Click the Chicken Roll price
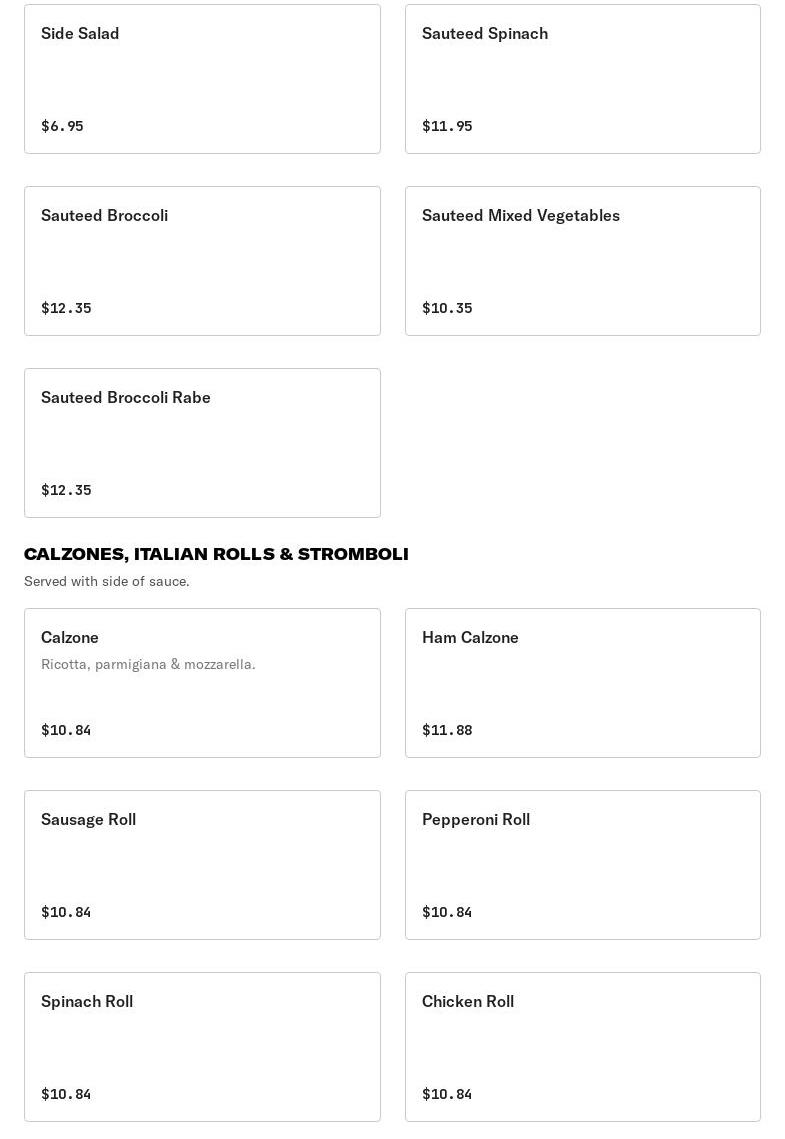 point(447,1094)
